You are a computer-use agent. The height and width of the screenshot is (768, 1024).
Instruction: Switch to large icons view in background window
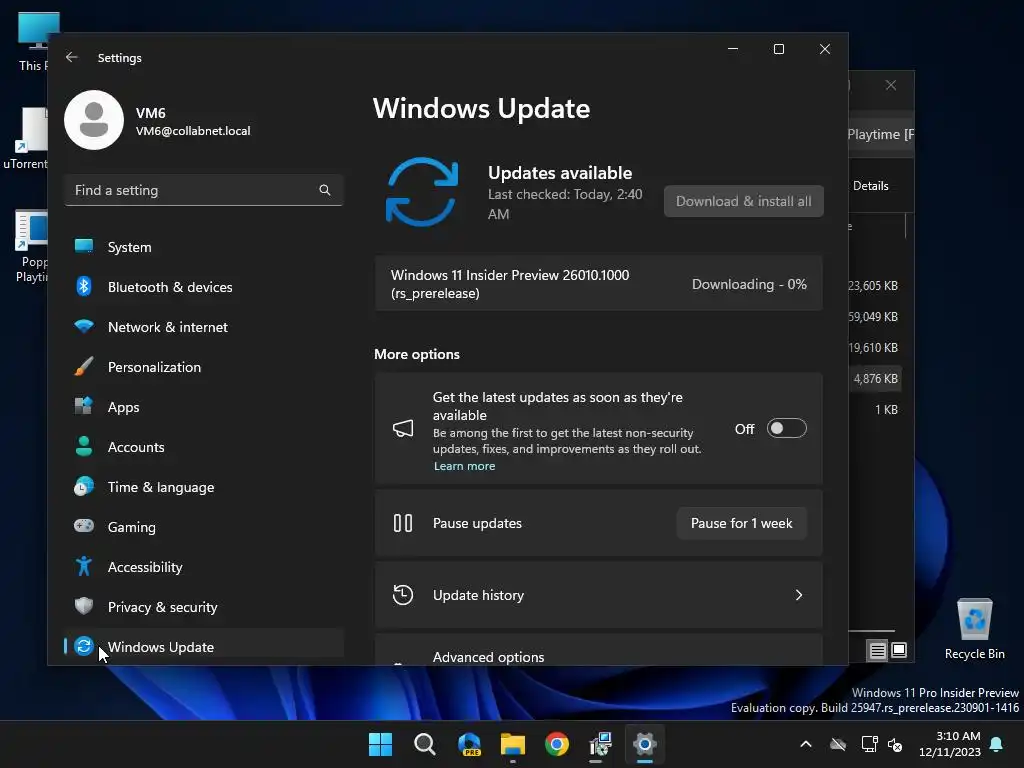click(x=899, y=650)
